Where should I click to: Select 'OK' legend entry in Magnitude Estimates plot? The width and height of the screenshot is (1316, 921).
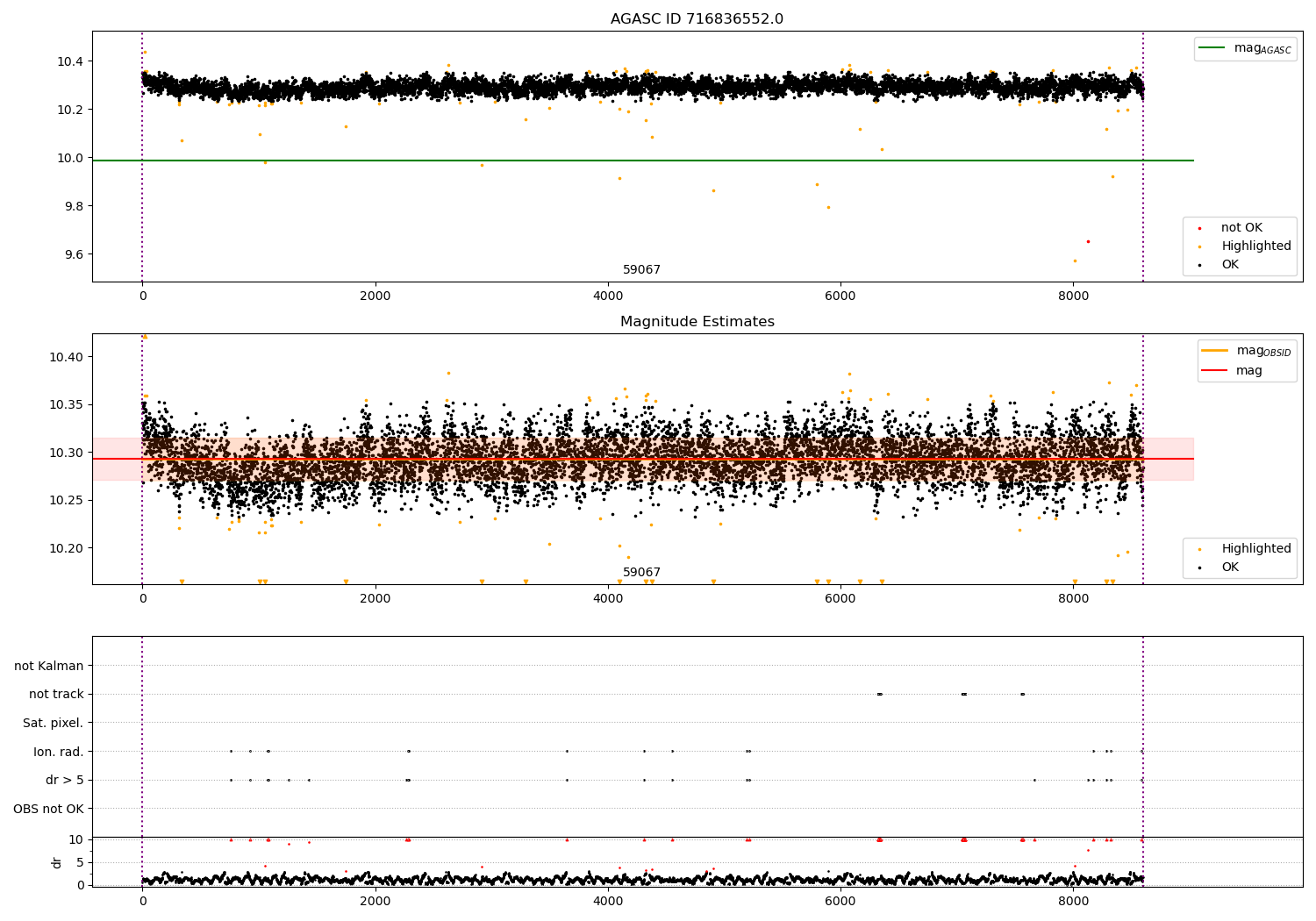pos(1230,568)
